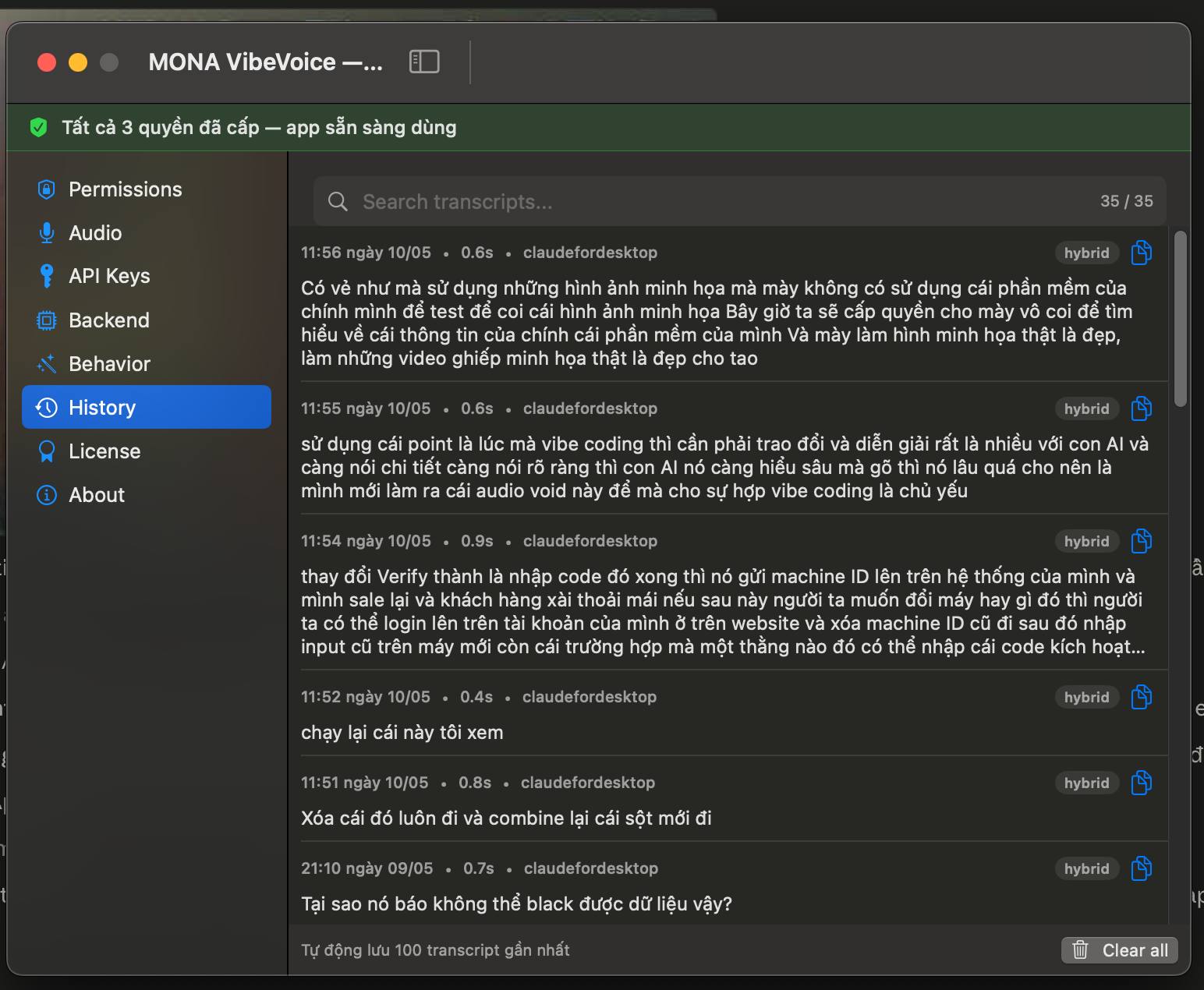
Task: Select transcript text starting 'sử dụng cái point'
Action: coord(725,468)
